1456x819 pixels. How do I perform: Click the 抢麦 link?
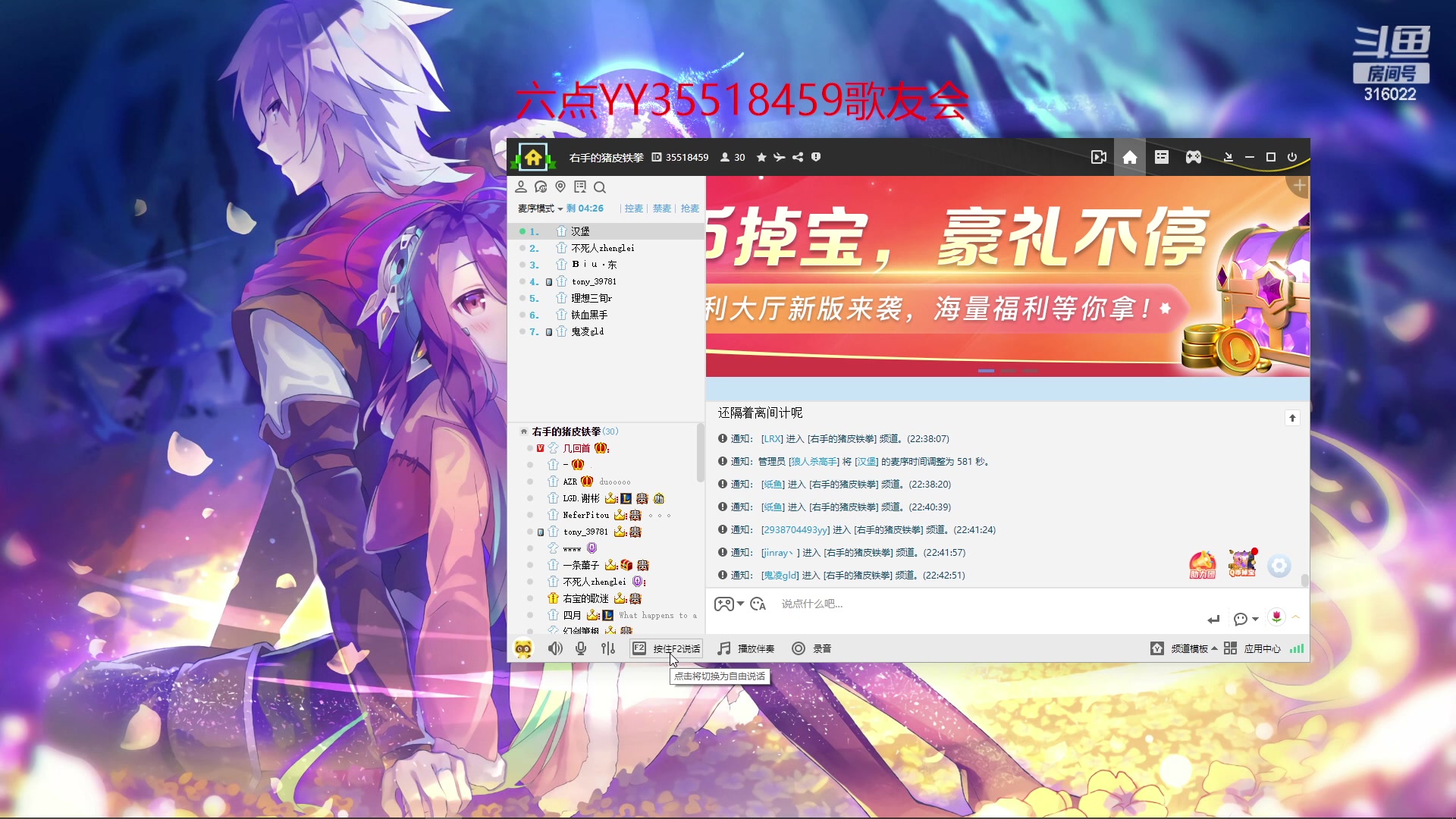point(690,209)
